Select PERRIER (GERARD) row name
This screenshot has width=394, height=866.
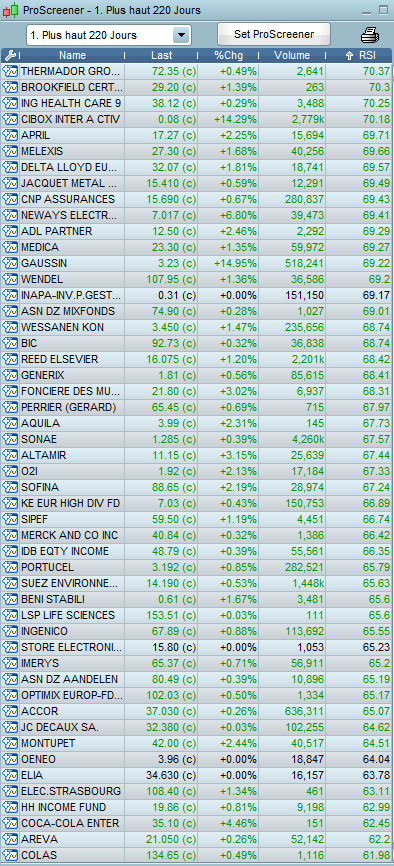(69, 408)
